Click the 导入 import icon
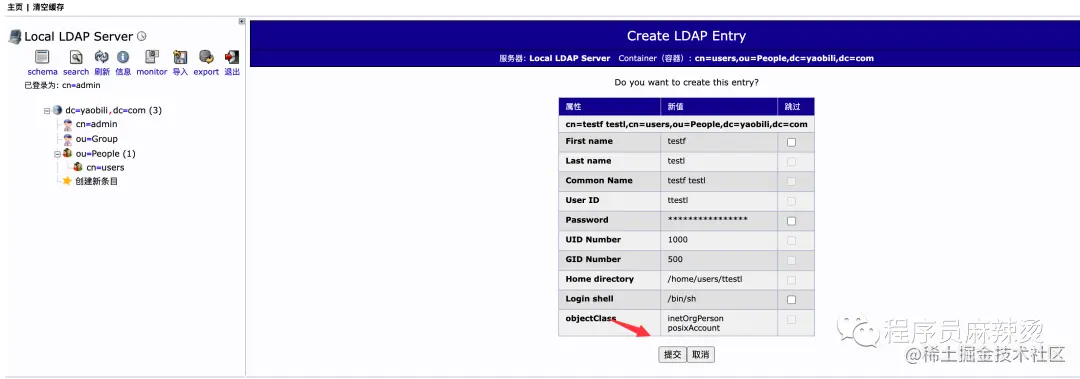 point(180,57)
